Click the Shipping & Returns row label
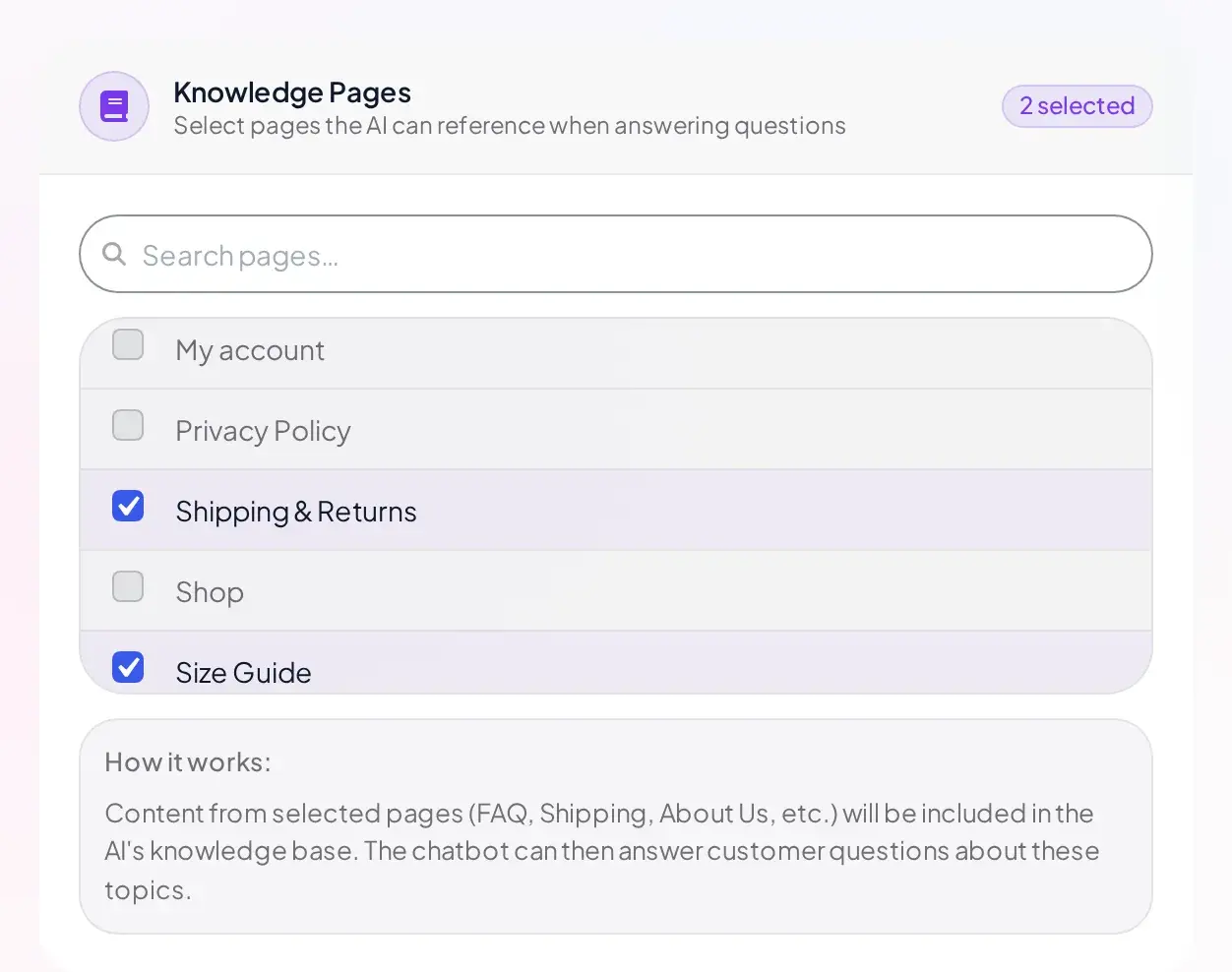The image size is (1232, 972). 296,513
